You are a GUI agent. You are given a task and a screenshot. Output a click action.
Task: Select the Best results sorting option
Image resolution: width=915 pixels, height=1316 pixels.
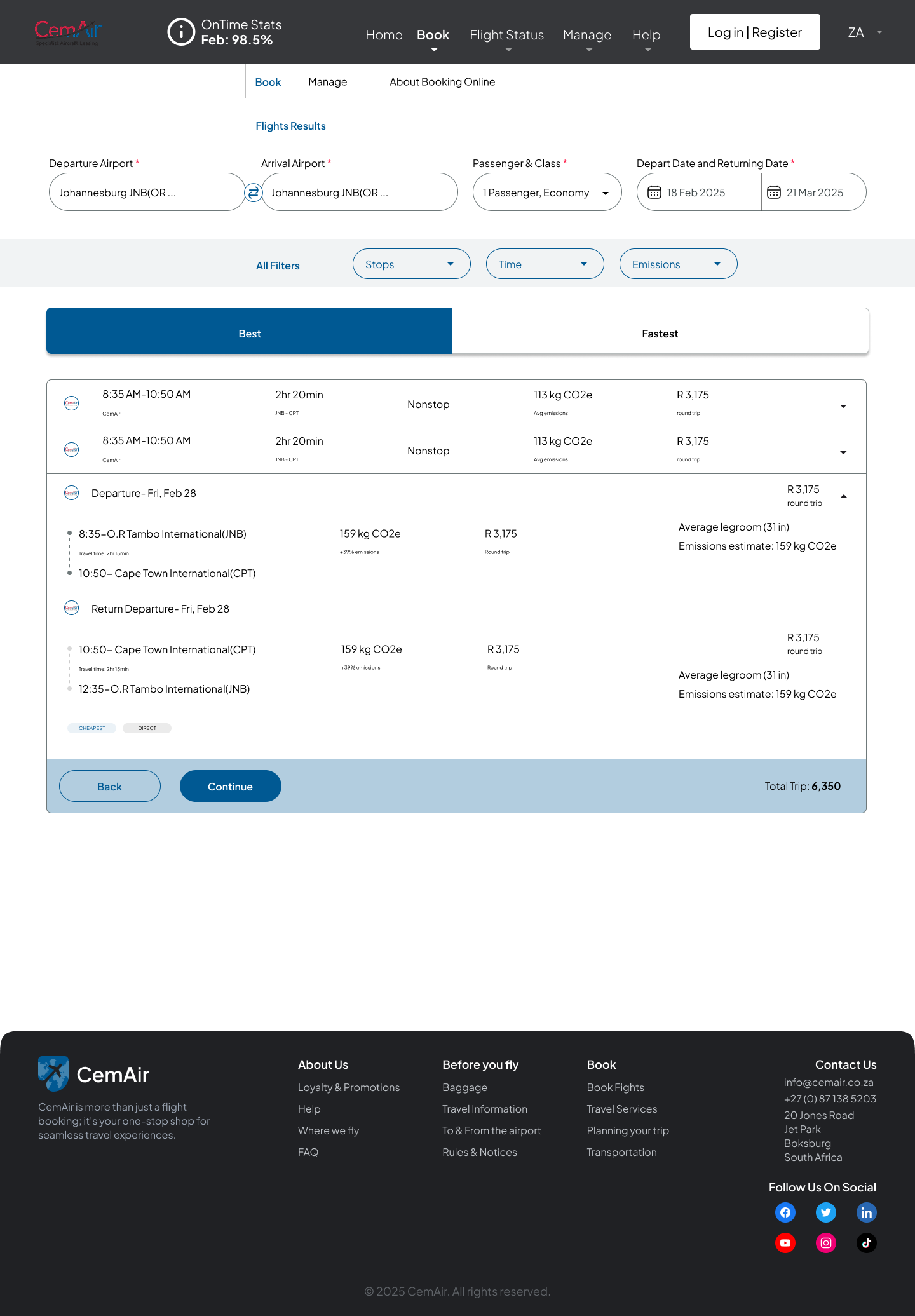tap(249, 334)
